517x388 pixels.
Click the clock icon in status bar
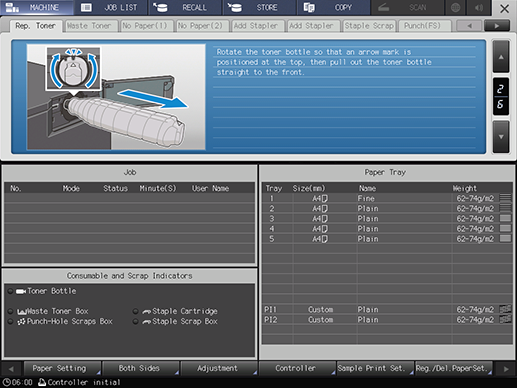point(6,382)
